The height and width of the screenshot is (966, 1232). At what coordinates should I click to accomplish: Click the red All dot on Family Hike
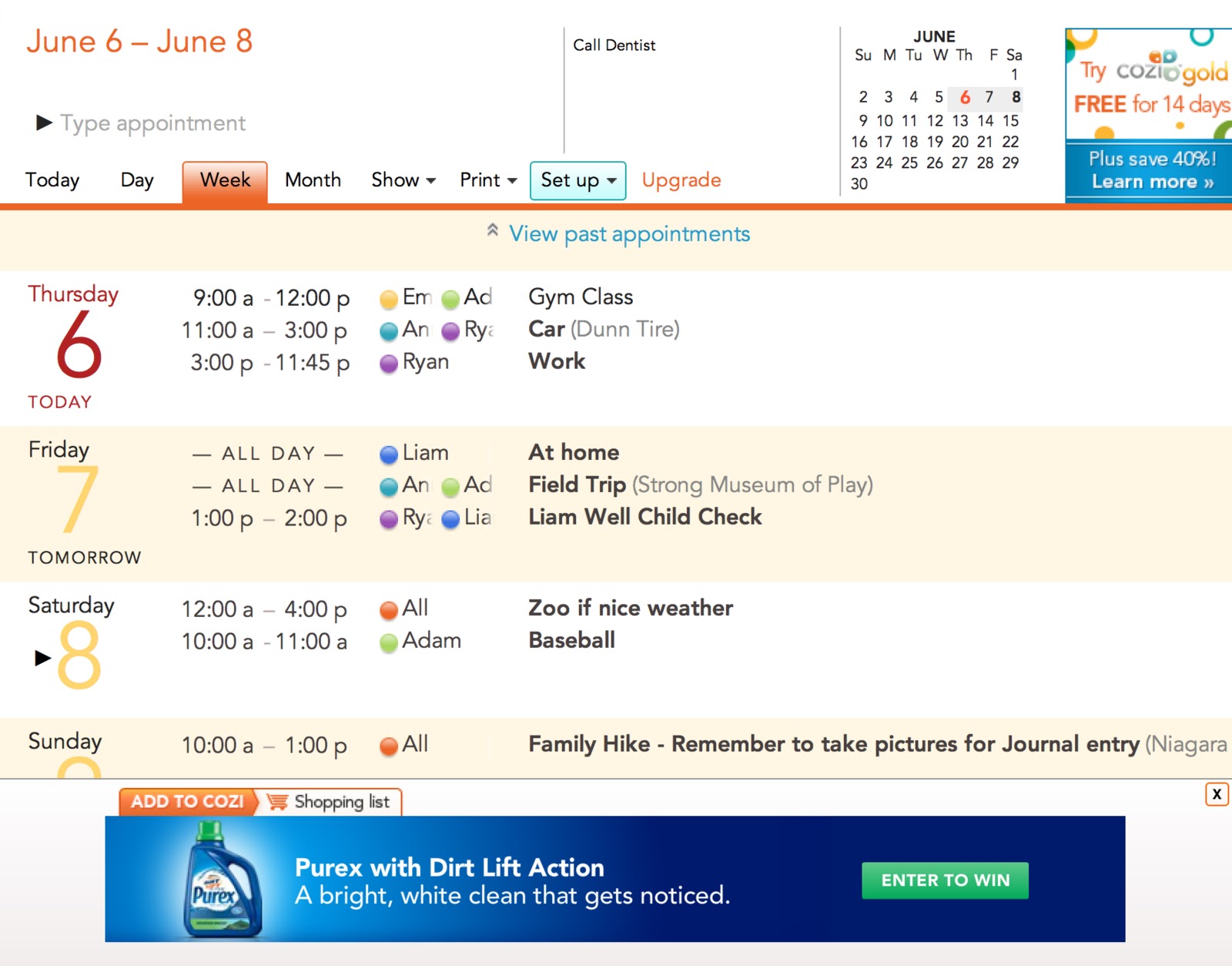point(389,746)
